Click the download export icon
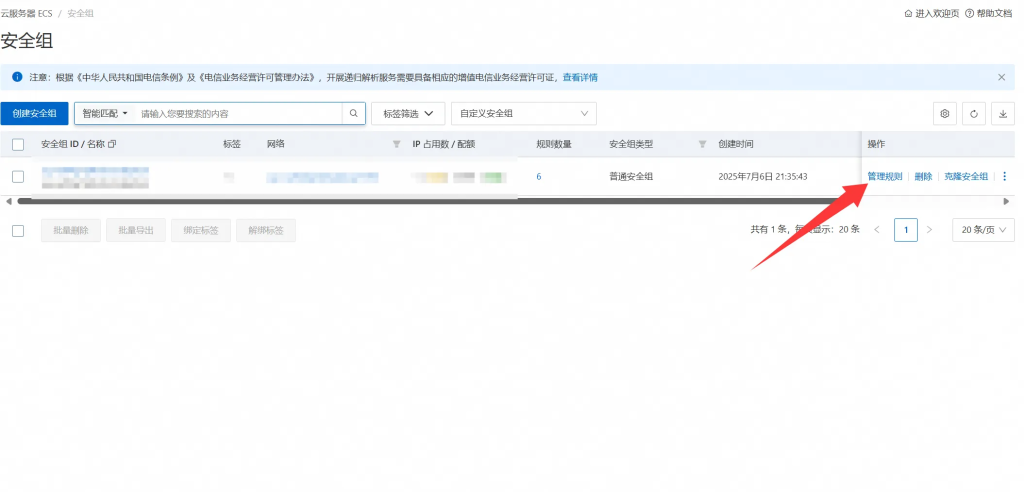Screen dimensions: 1024x492 coord(1002,114)
